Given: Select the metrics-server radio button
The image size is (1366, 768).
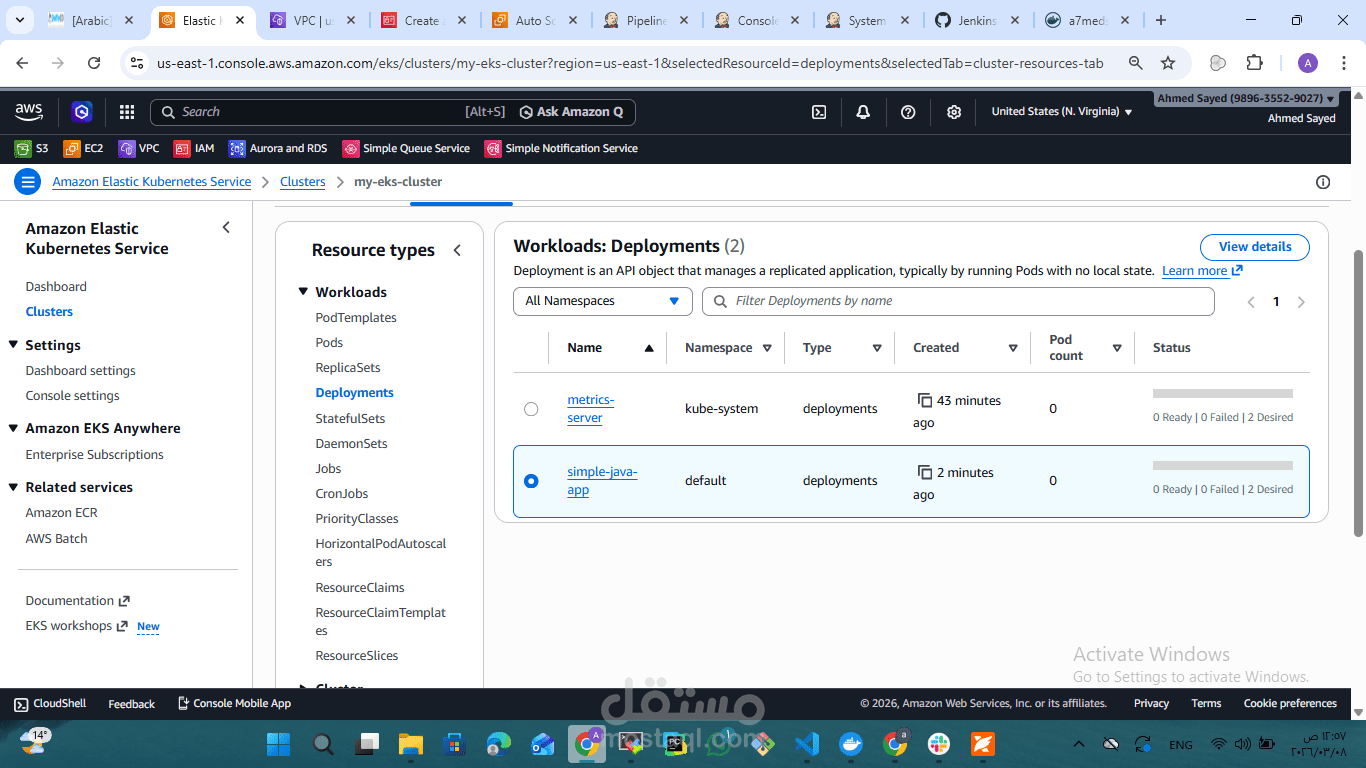Looking at the screenshot, I should tap(531, 409).
